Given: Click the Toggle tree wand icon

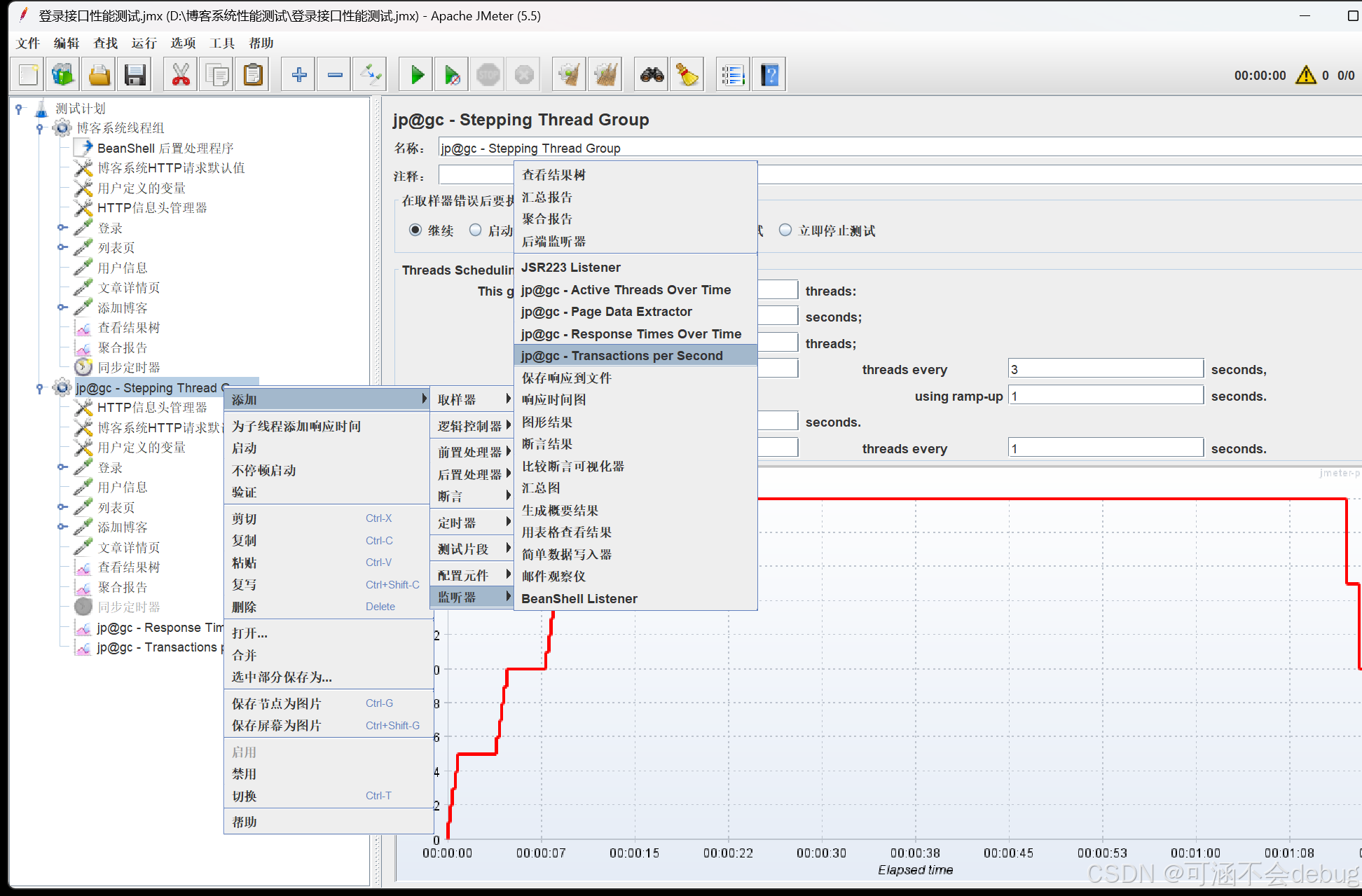Looking at the screenshot, I should (x=371, y=75).
